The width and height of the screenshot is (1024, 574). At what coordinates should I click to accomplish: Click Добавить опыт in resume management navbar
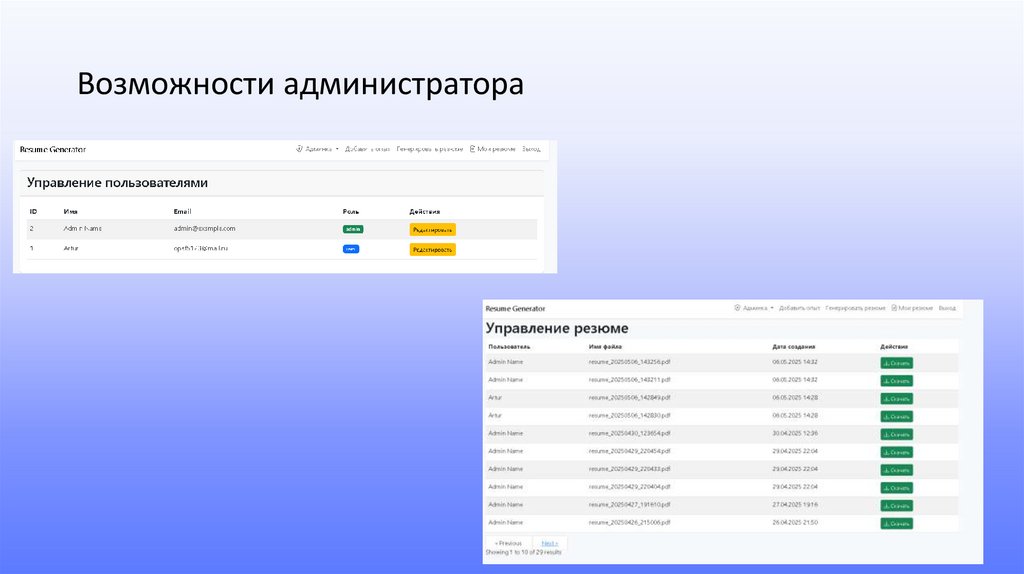(799, 308)
